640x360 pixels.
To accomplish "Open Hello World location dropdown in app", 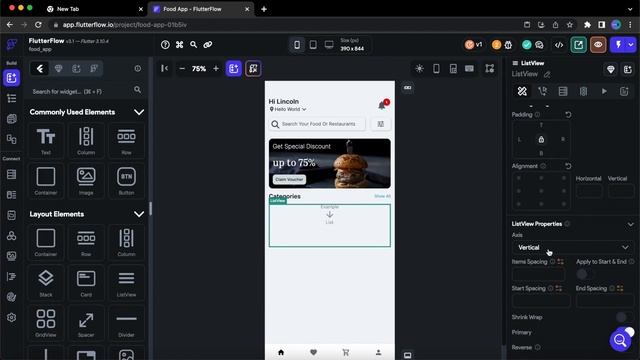I will [288, 109].
